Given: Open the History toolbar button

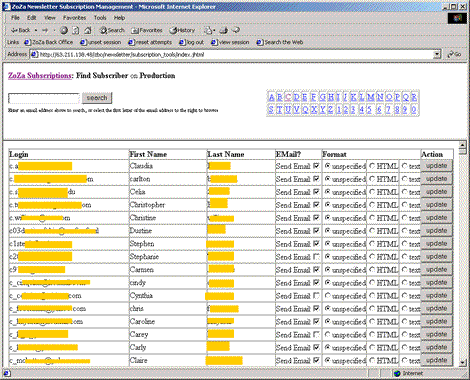Looking at the screenshot, I should pos(182,30).
